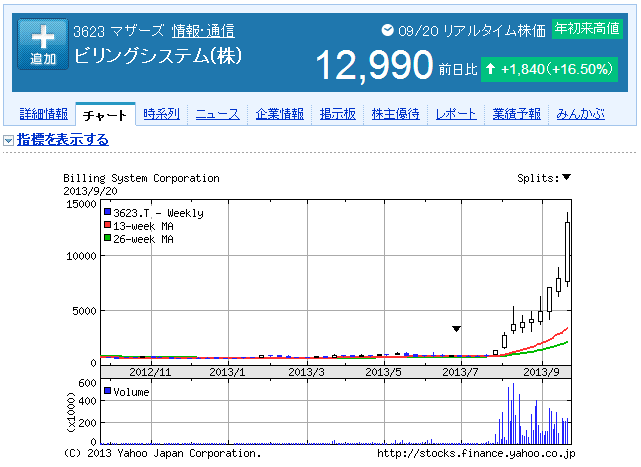Open the 時系列 tab

(x=161, y=114)
